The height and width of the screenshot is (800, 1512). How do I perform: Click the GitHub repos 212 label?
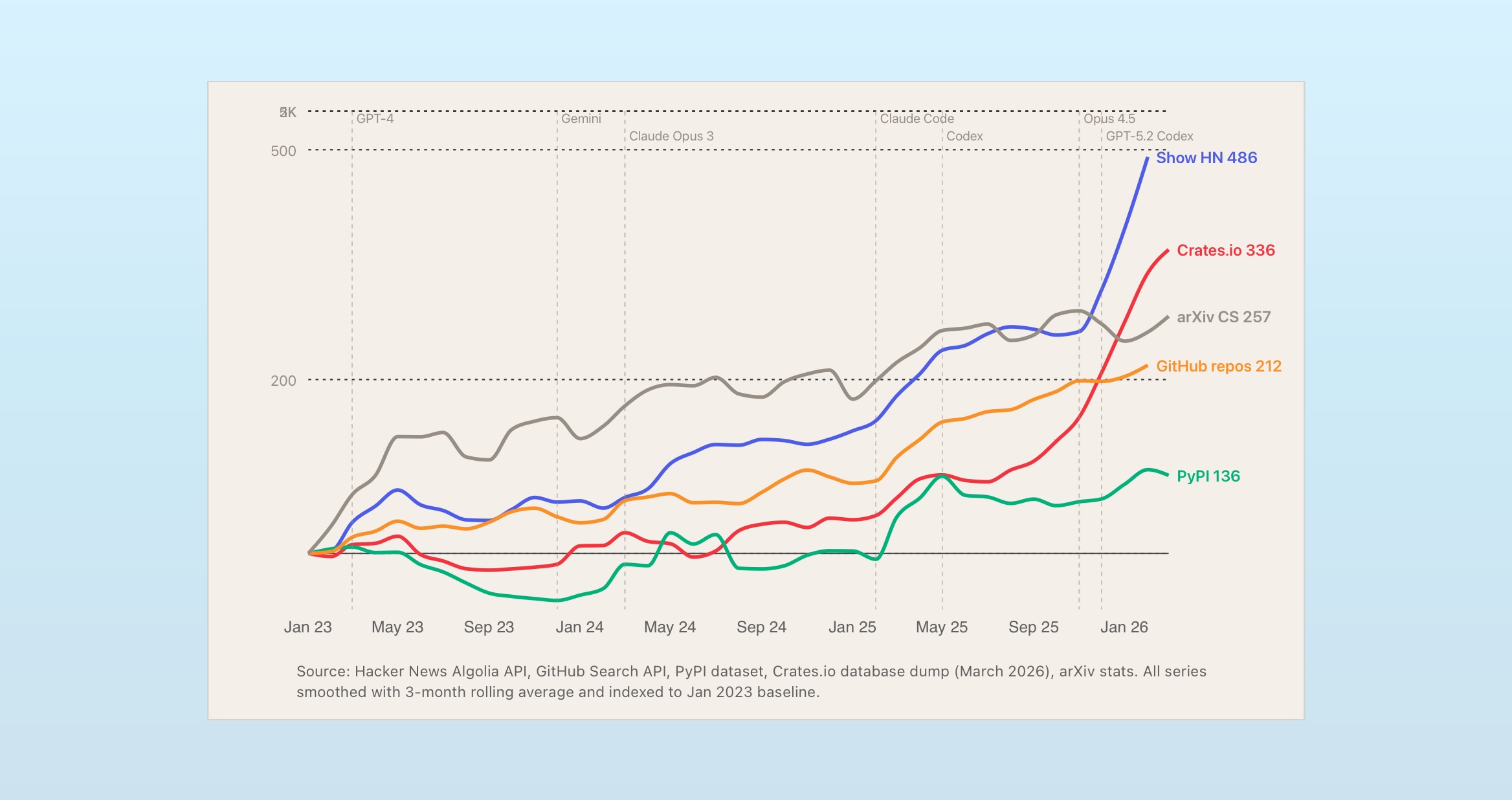tap(1218, 366)
